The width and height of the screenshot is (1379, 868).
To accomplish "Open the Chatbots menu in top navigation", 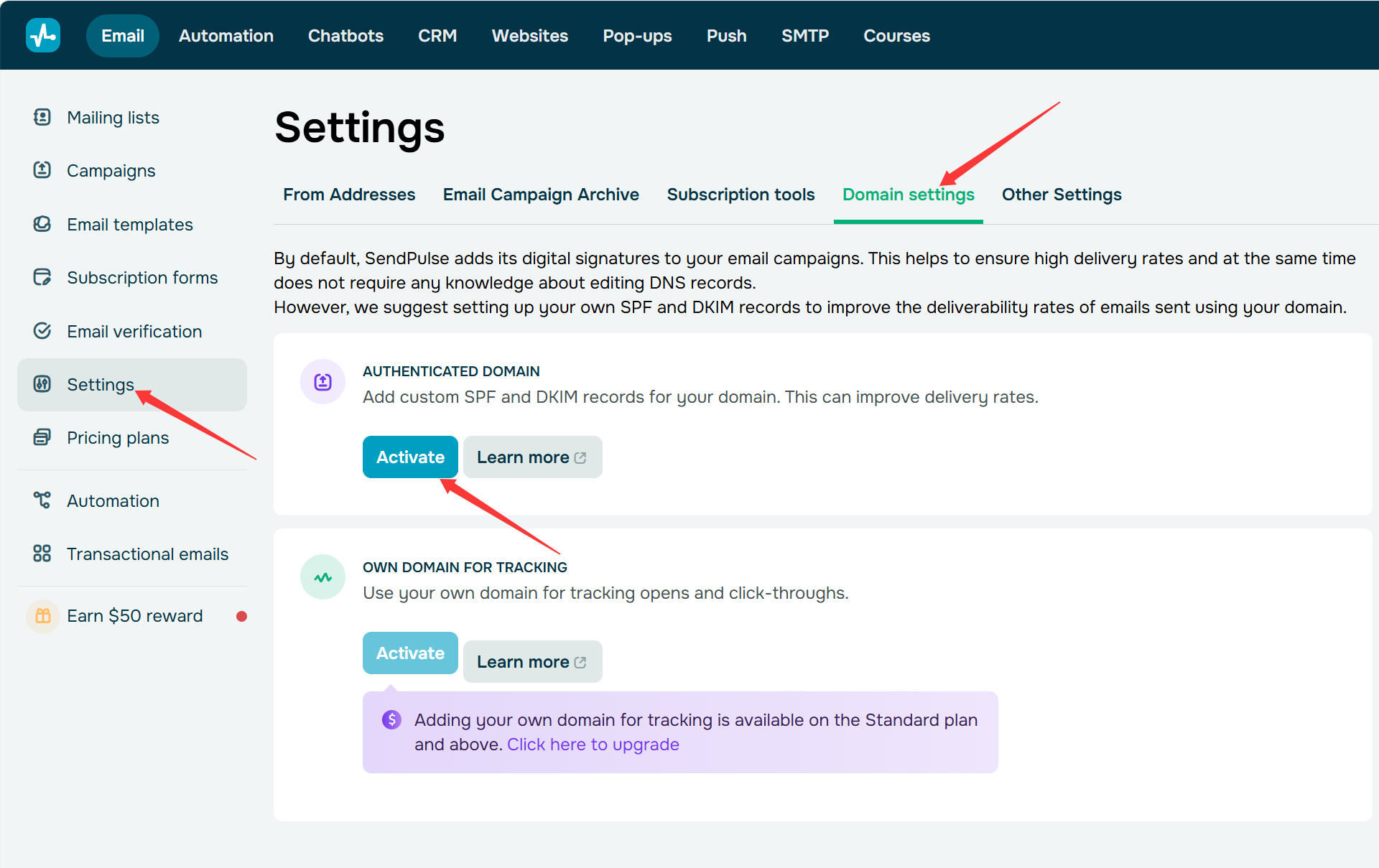I will pos(345,36).
